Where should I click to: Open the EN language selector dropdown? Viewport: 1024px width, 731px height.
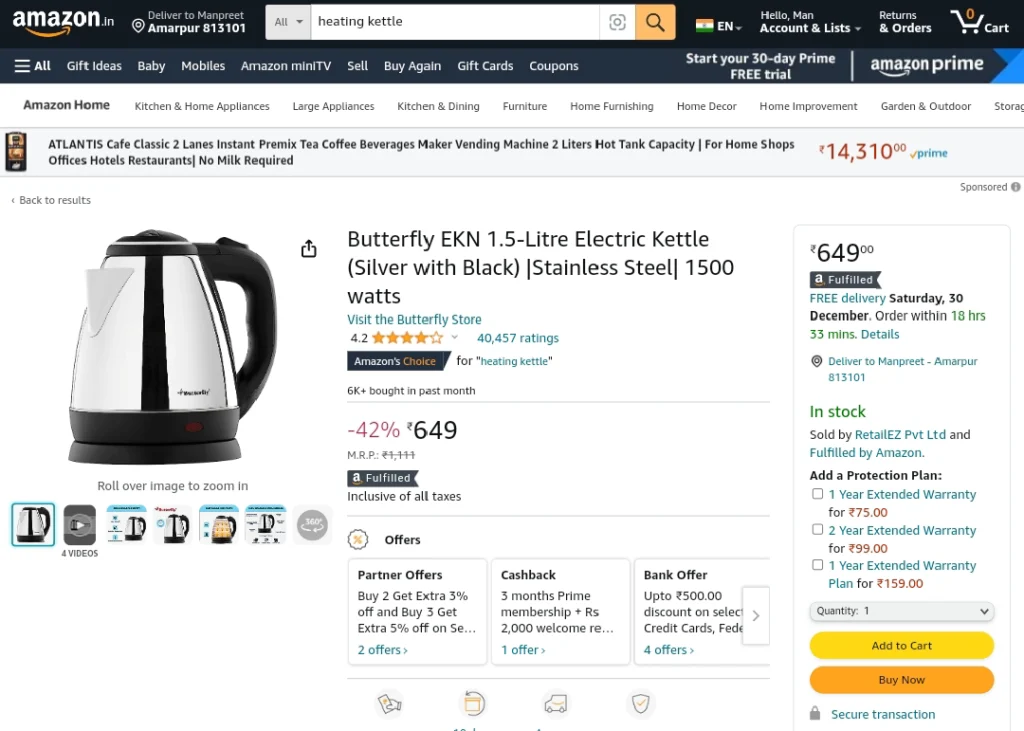(718, 26)
